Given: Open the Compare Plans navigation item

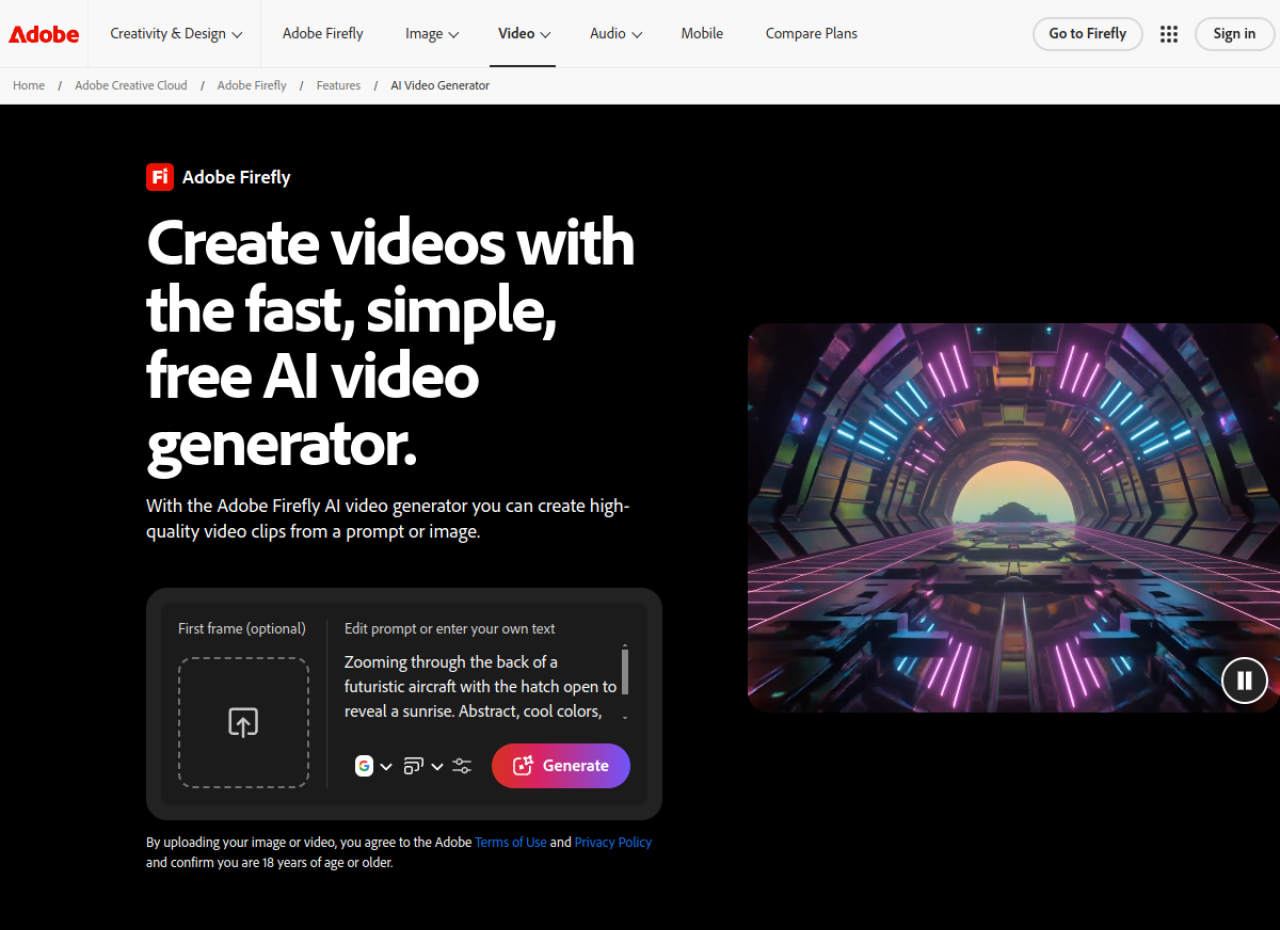Looking at the screenshot, I should [811, 34].
